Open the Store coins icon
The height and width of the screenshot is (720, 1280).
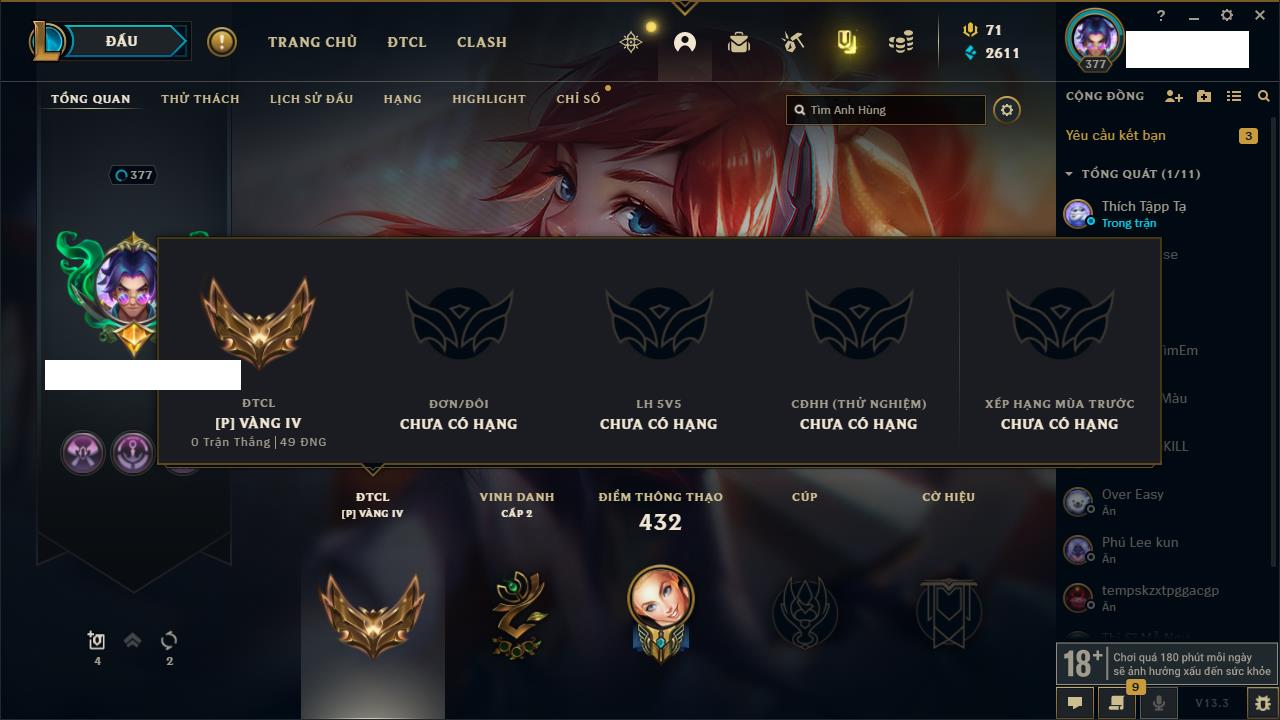(901, 42)
